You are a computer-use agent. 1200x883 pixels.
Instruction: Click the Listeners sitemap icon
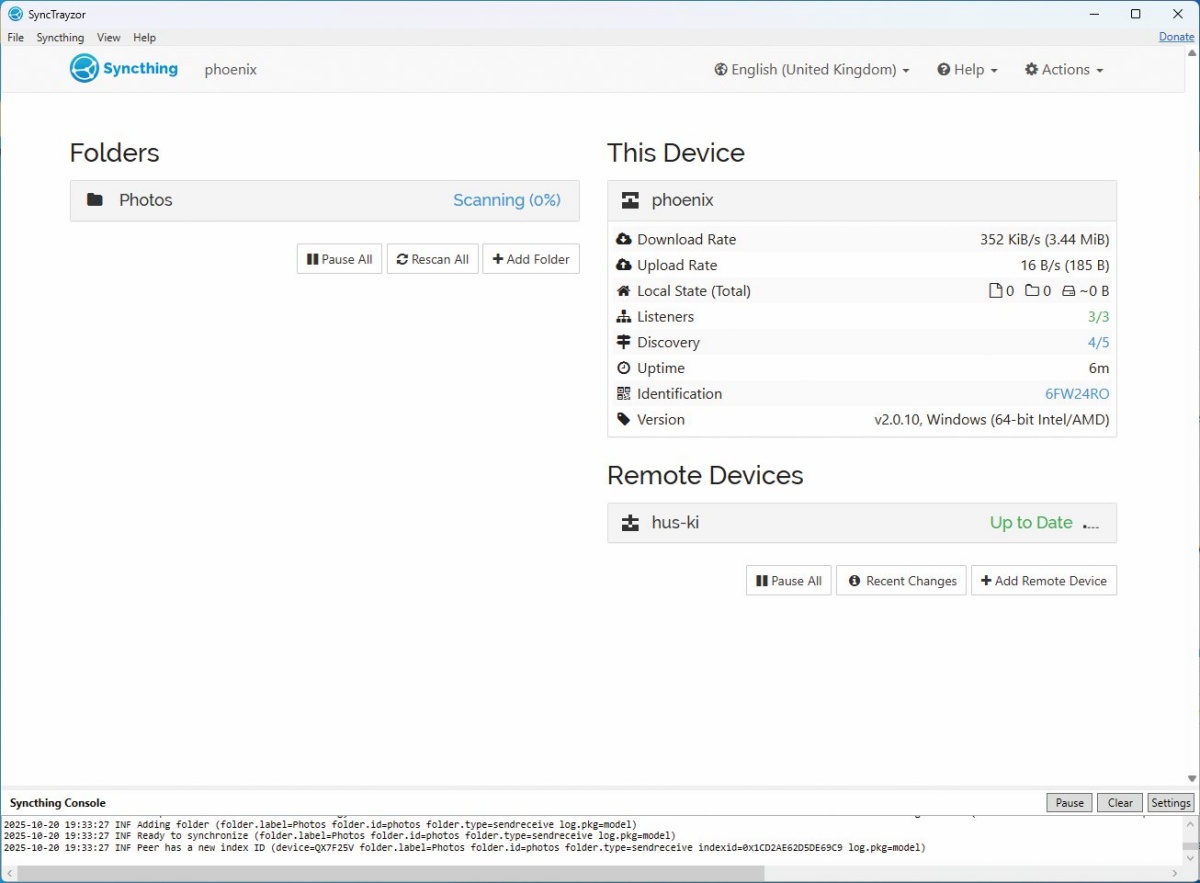[624, 316]
